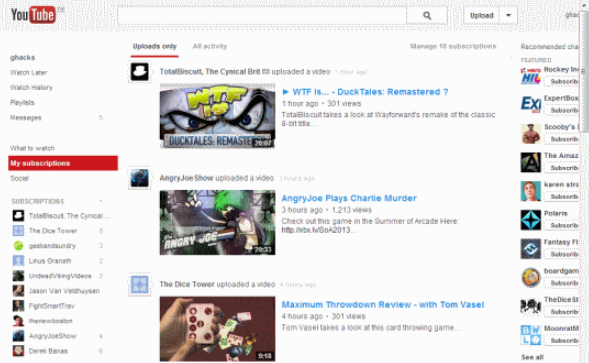589x363 pixels.
Task: Switch to All activity tab
Action: (210, 46)
